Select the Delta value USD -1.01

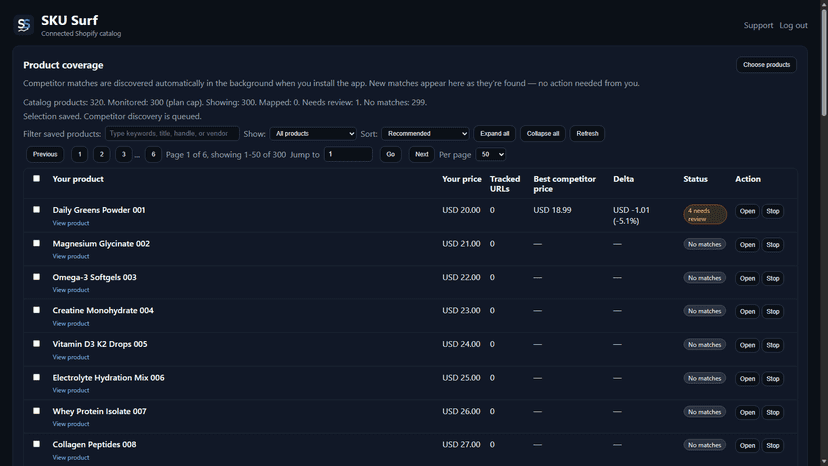(x=632, y=210)
